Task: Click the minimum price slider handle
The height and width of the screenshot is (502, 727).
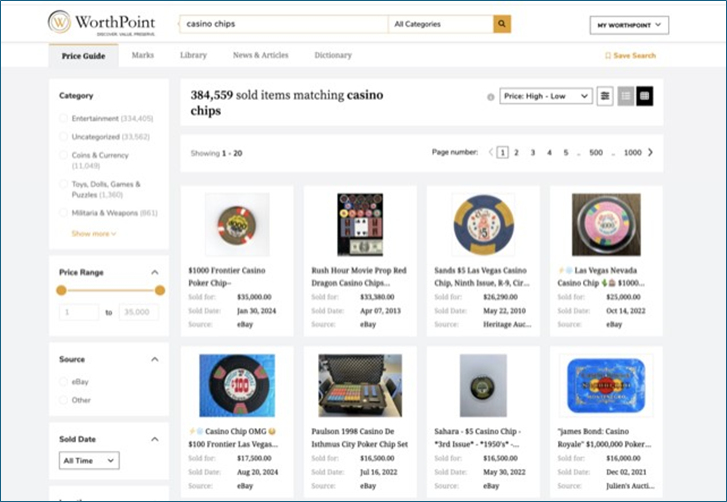Action: (61, 291)
